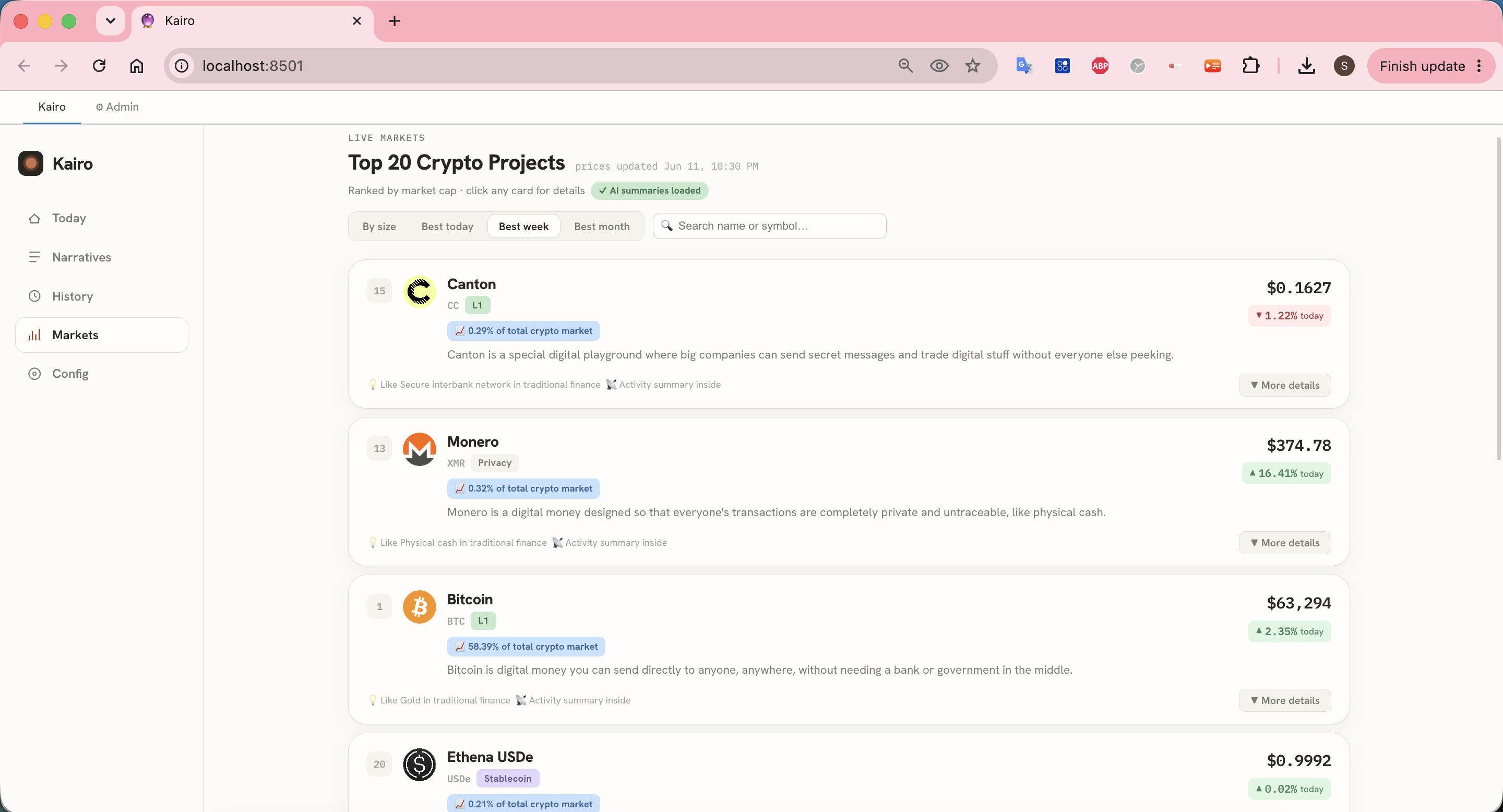This screenshot has width=1503, height=812.
Task: Select the Best week sort option
Action: [x=523, y=226]
